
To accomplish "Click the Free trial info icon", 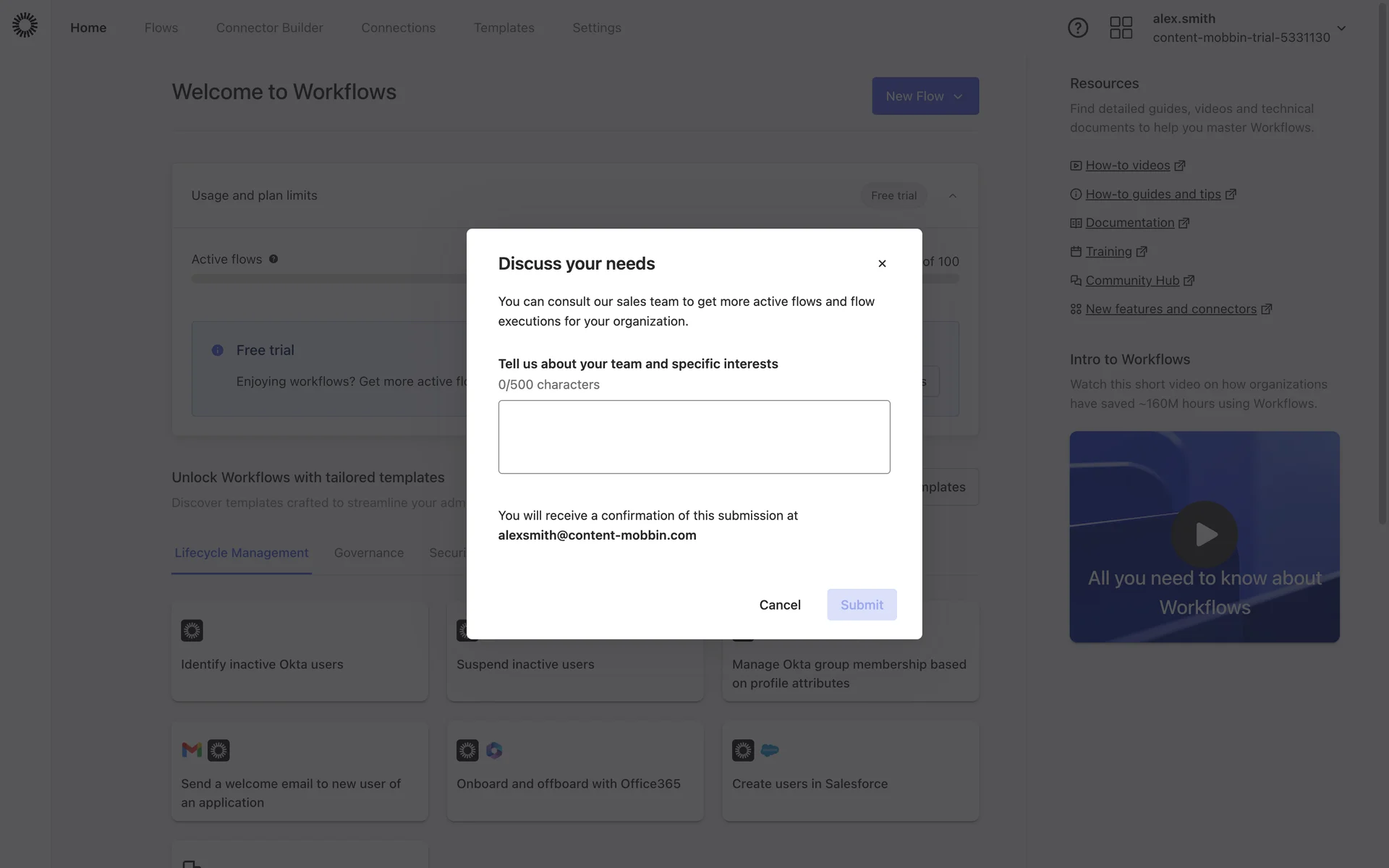I will tap(217, 350).
